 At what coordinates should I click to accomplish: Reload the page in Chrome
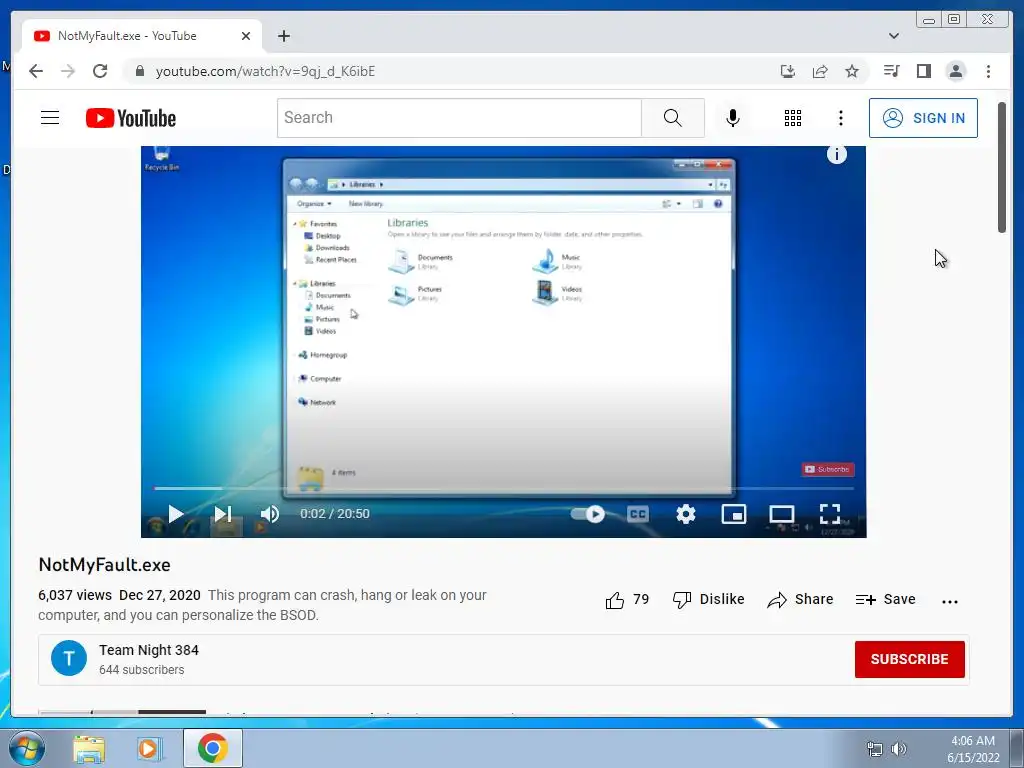pos(100,71)
